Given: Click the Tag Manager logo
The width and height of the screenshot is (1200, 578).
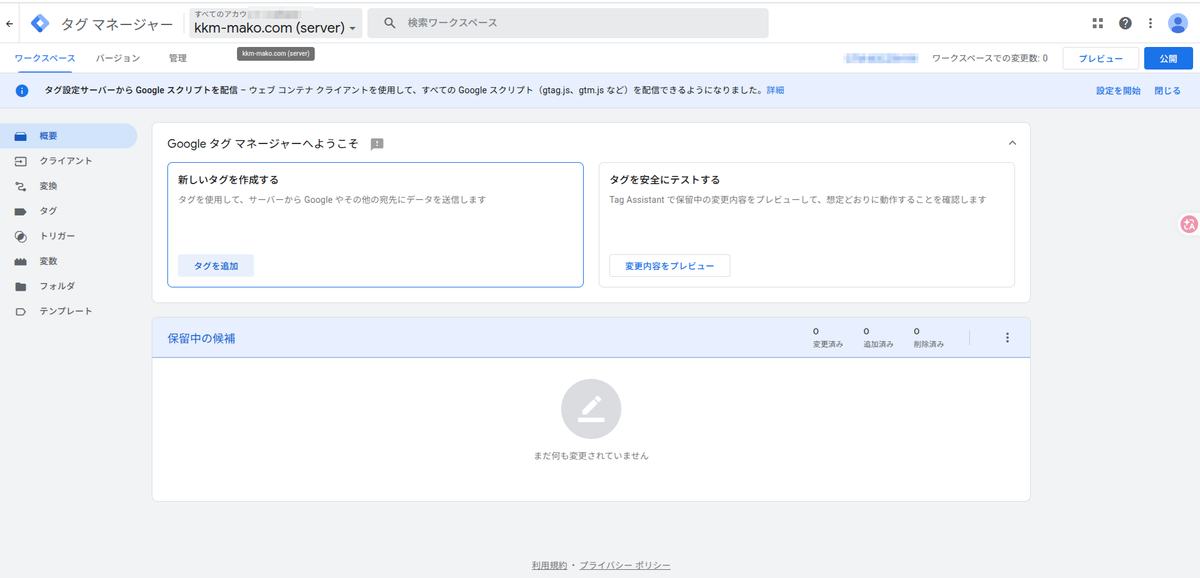Looking at the screenshot, I should tap(41, 23).
